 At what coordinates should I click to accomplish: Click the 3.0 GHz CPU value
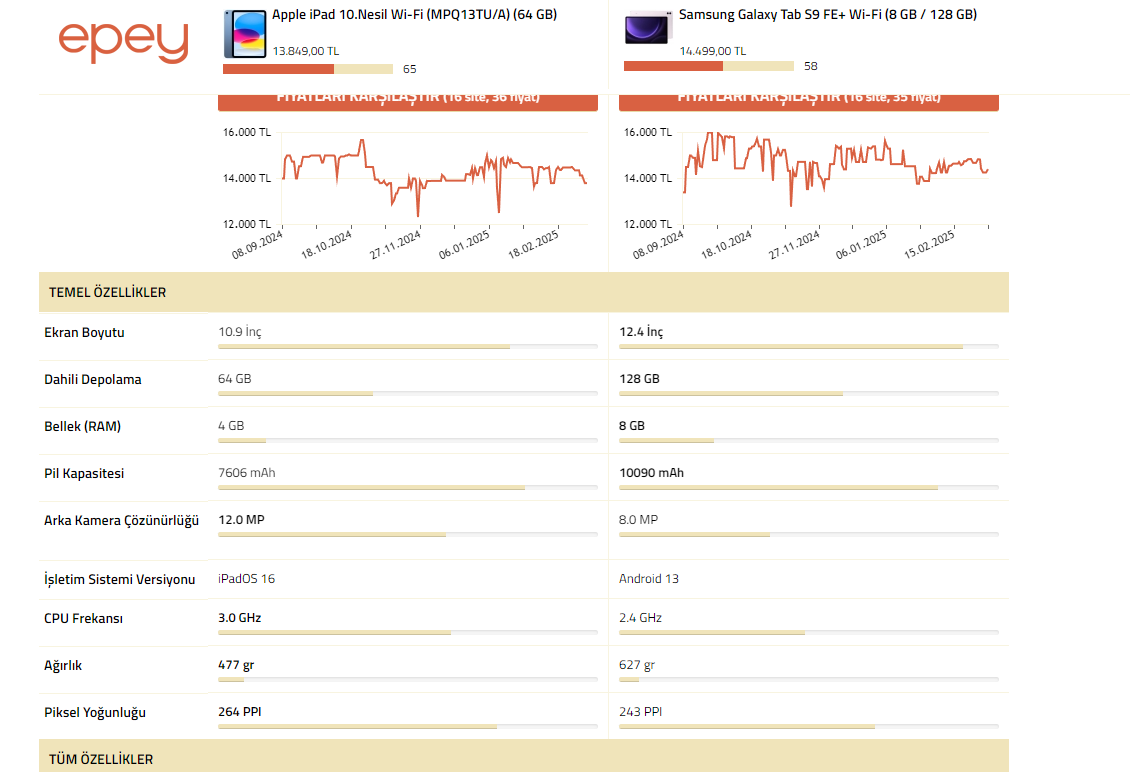click(x=240, y=617)
